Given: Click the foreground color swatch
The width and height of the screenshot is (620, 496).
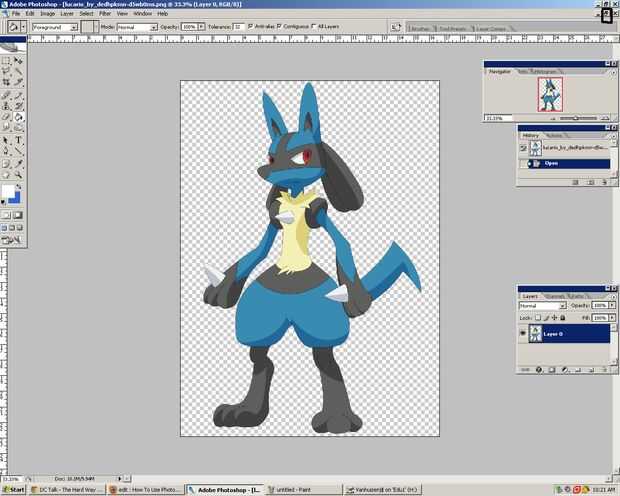Looking at the screenshot, I should [8, 191].
